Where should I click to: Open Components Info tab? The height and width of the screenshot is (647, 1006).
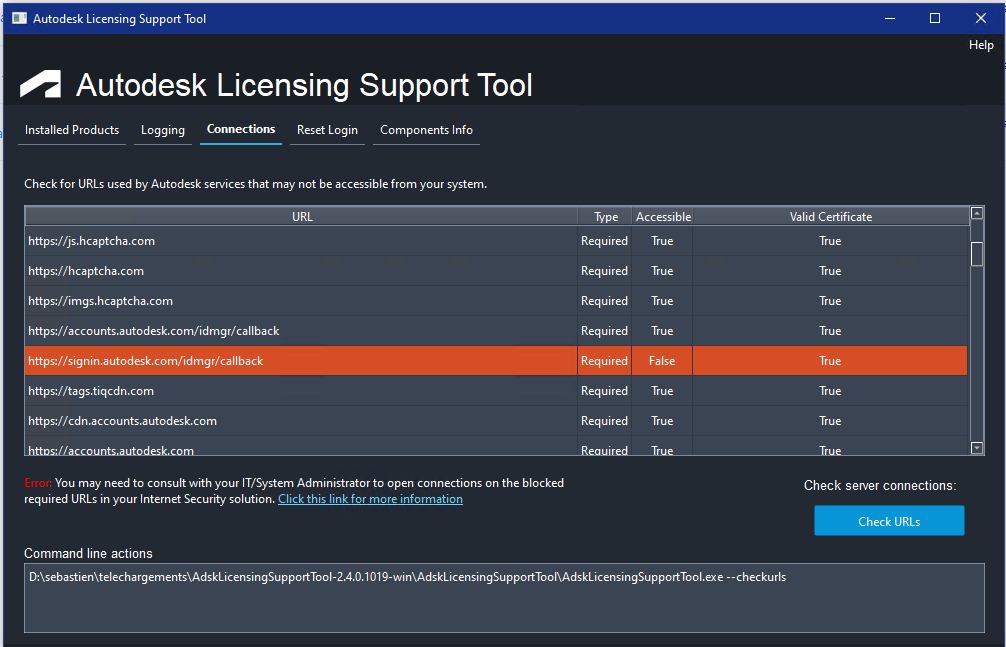(426, 130)
